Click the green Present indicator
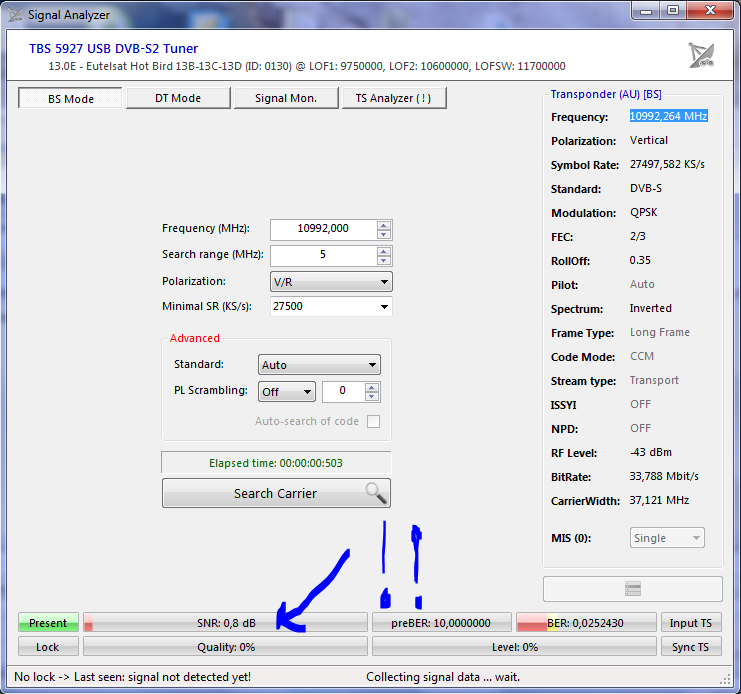The width and height of the screenshot is (741, 694). point(48,623)
